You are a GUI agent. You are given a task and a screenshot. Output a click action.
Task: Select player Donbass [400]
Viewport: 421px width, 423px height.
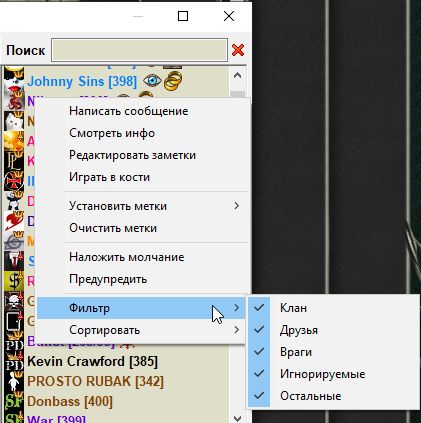click(70, 401)
